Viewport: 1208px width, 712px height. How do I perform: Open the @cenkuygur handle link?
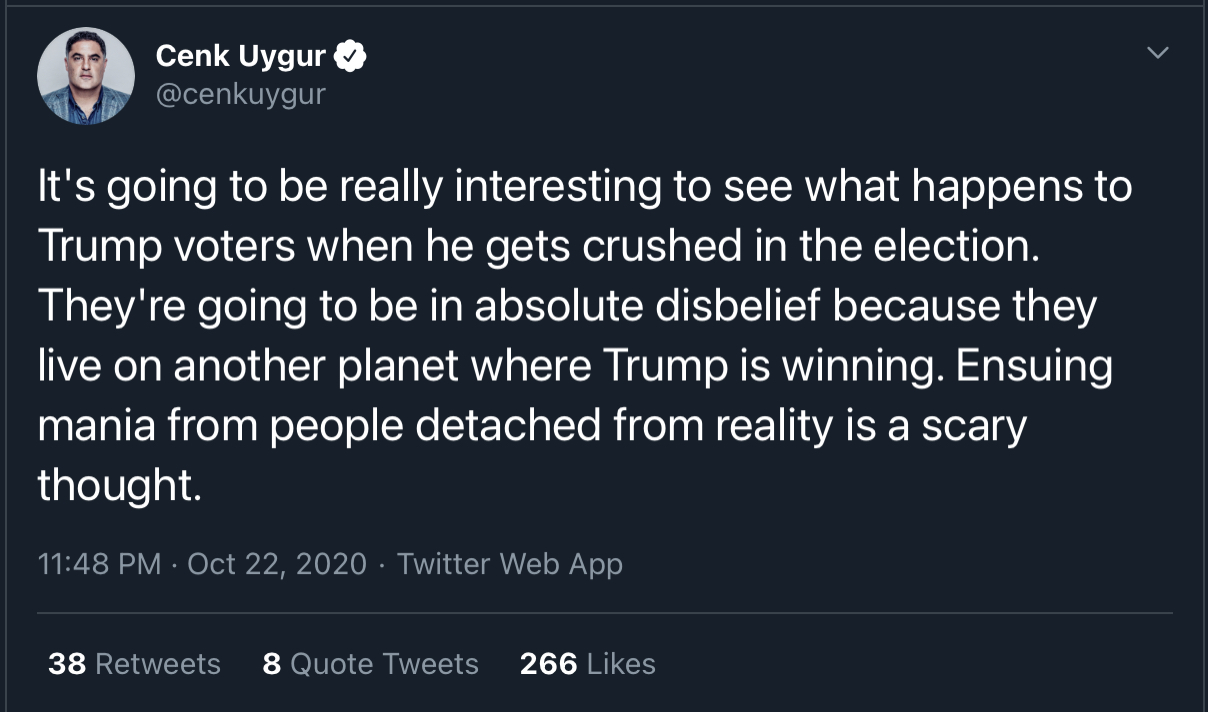click(x=241, y=95)
